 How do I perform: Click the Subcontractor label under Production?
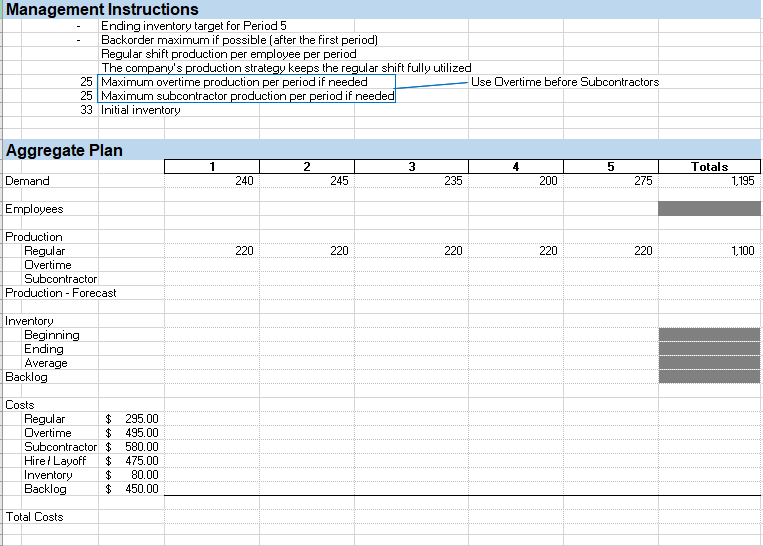pos(60,279)
